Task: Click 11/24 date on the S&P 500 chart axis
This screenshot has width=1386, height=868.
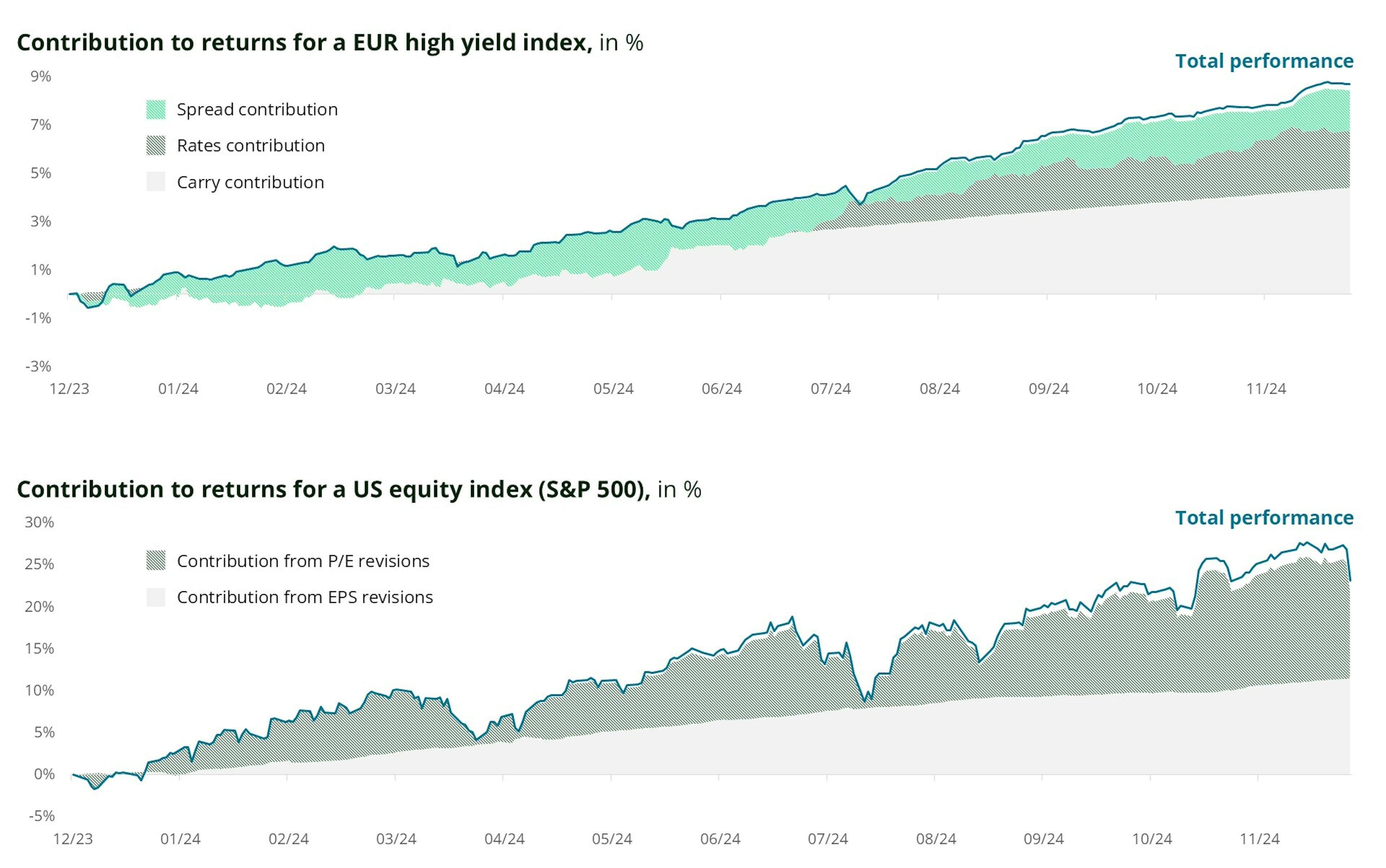Action: (1259, 839)
